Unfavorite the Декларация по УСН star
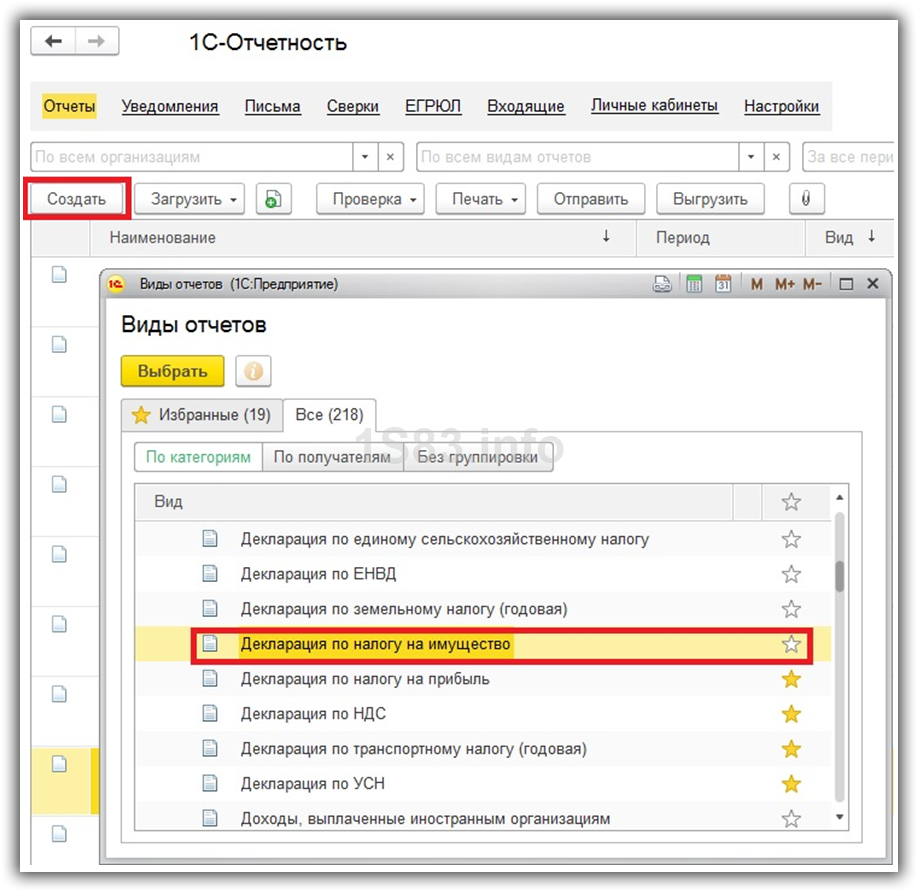This screenshot has width=918, height=892. [x=791, y=784]
